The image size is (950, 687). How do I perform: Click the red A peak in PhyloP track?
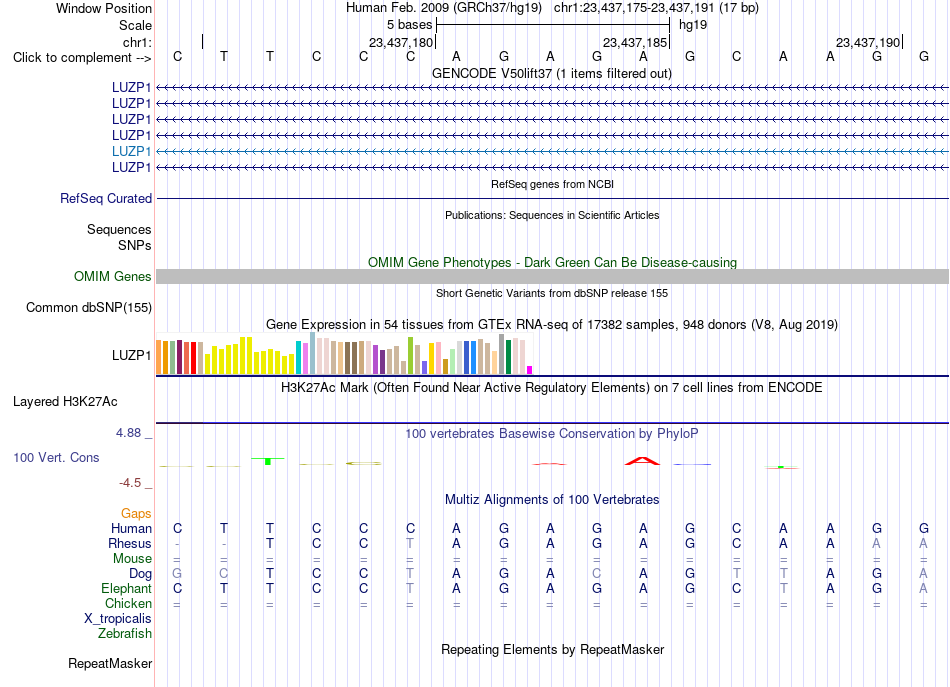642,461
